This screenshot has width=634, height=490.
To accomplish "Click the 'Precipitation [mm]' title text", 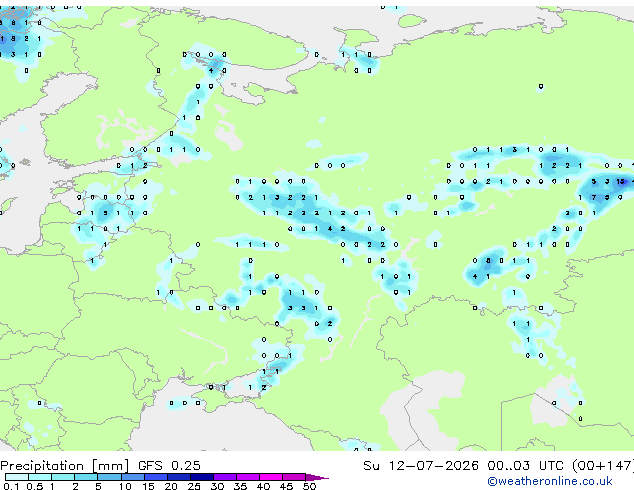I will pos(65,466).
